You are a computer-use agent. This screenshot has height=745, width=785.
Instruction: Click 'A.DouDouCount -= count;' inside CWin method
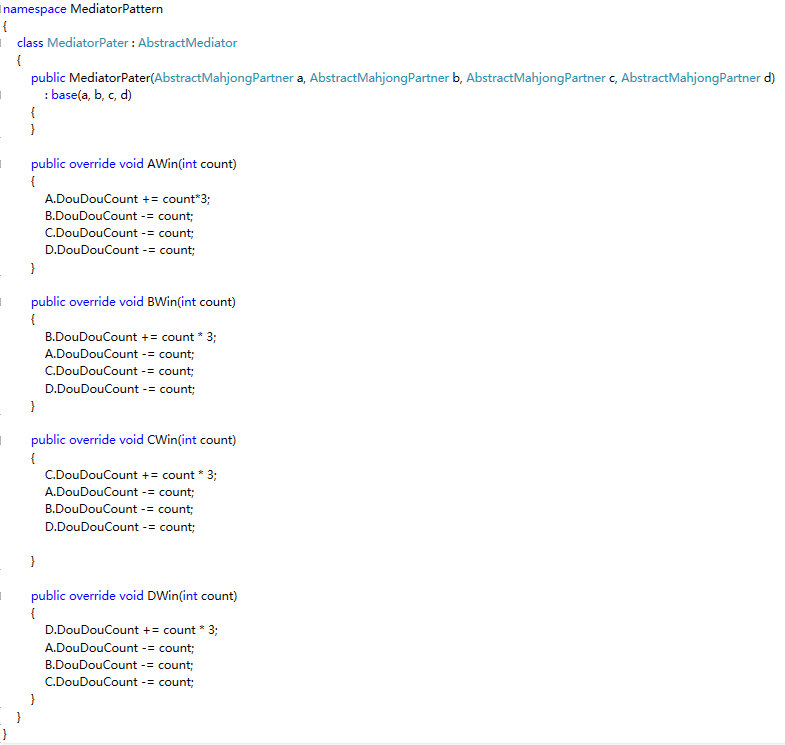(120, 493)
